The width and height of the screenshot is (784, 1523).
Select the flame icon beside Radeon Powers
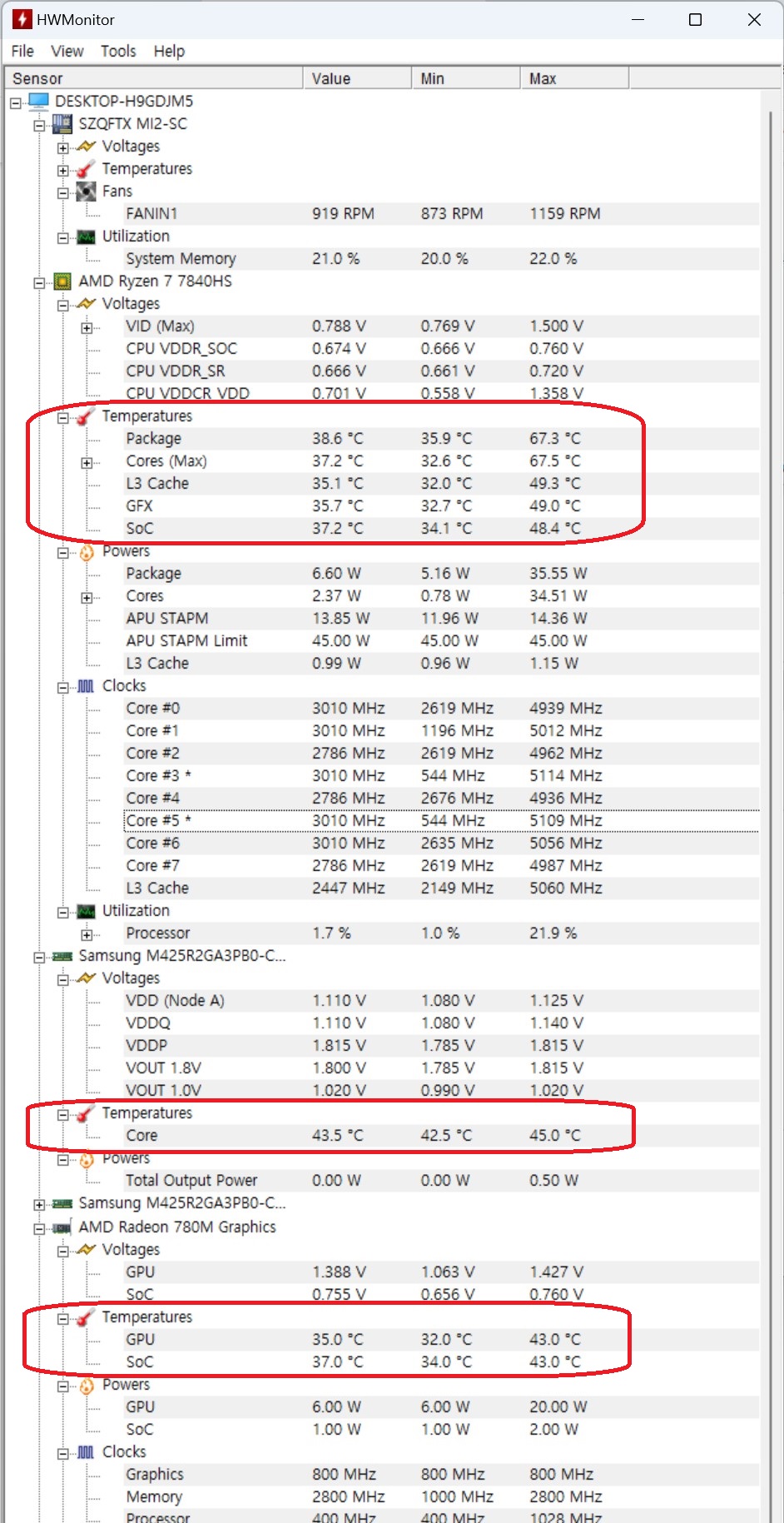[86, 1386]
